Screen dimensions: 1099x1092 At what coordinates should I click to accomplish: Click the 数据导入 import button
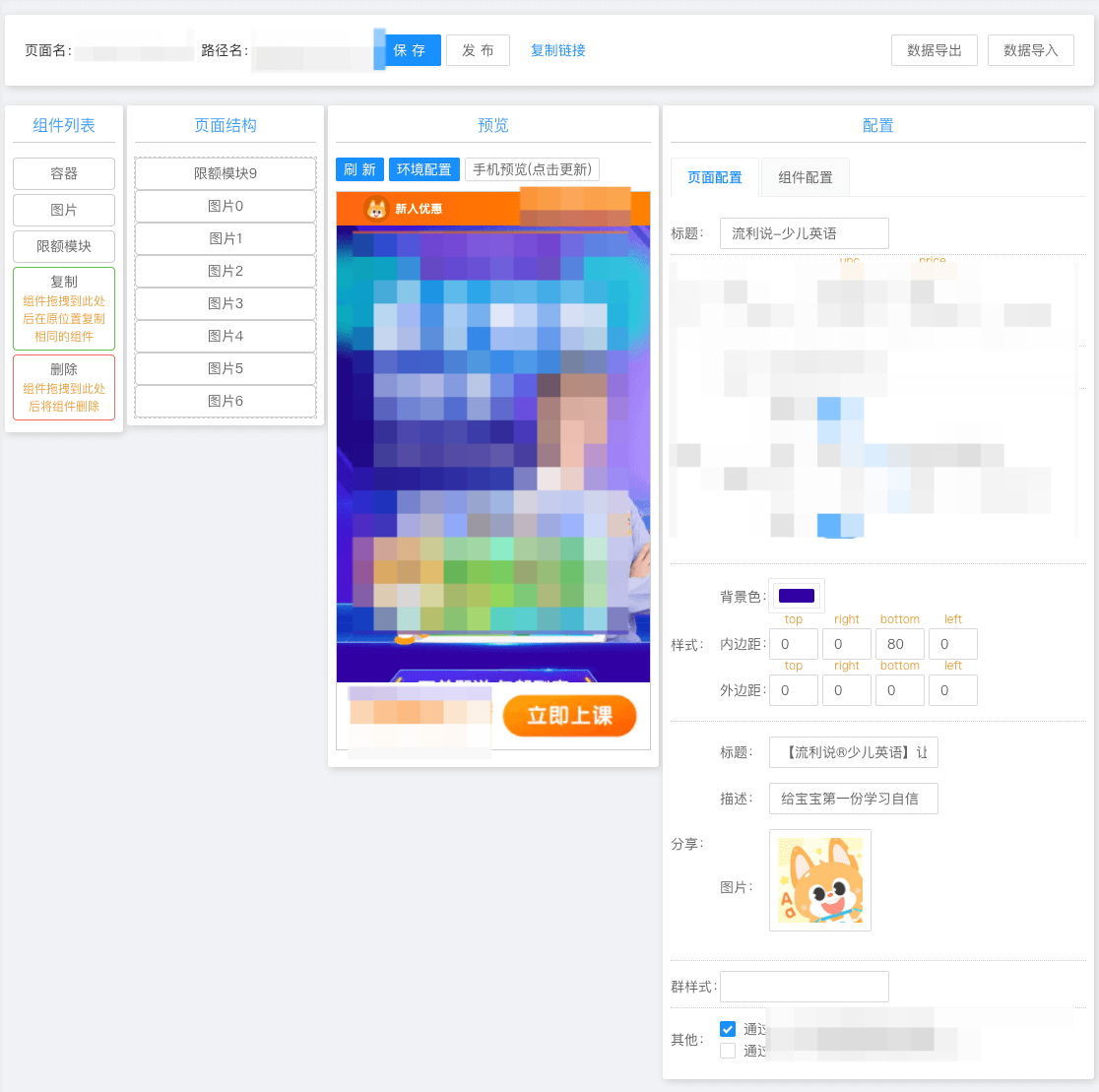point(1031,50)
